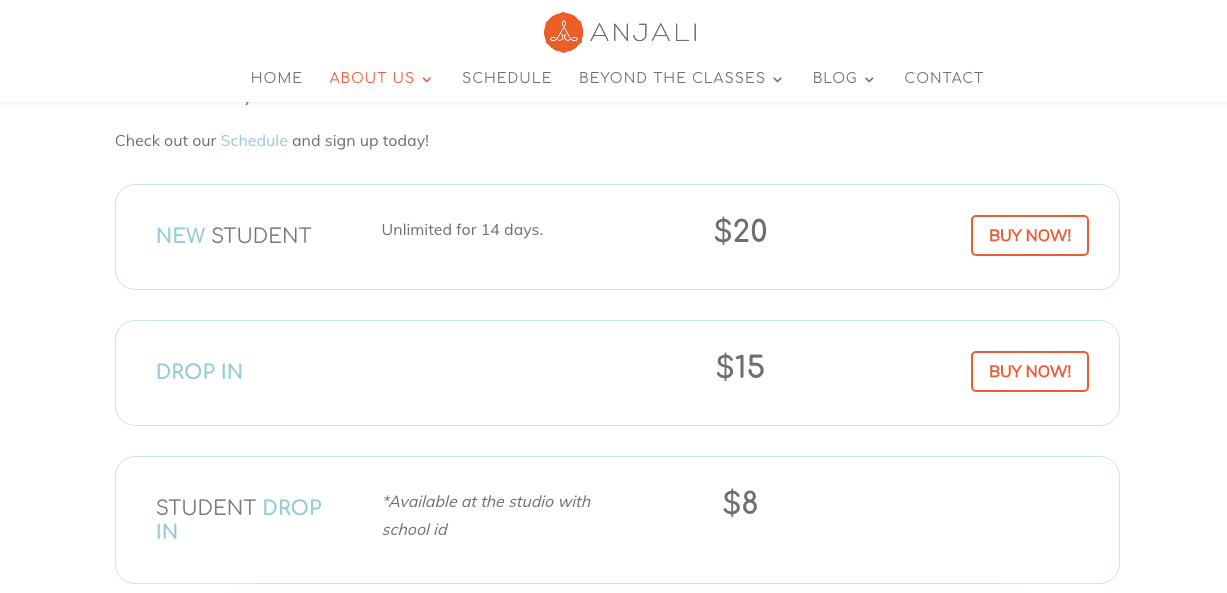Select the New Student heading
The width and height of the screenshot is (1227, 593).
click(234, 236)
